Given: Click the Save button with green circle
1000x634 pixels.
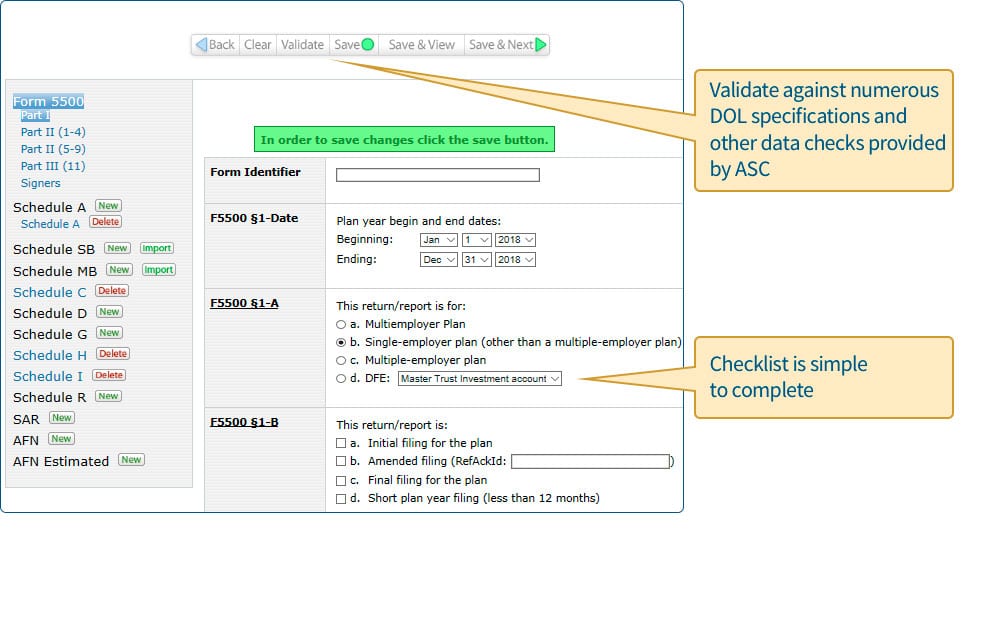Looking at the screenshot, I should (354, 45).
